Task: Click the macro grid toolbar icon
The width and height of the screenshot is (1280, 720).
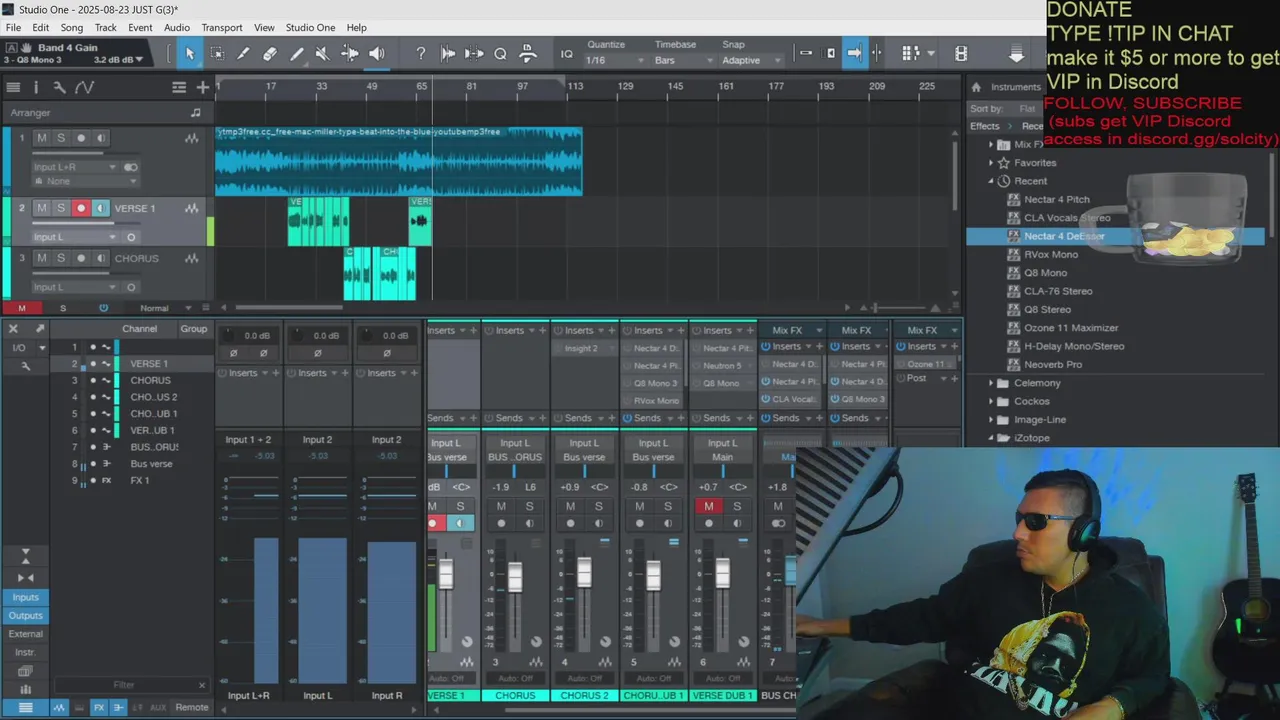Action: pyautogui.click(x=910, y=53)
